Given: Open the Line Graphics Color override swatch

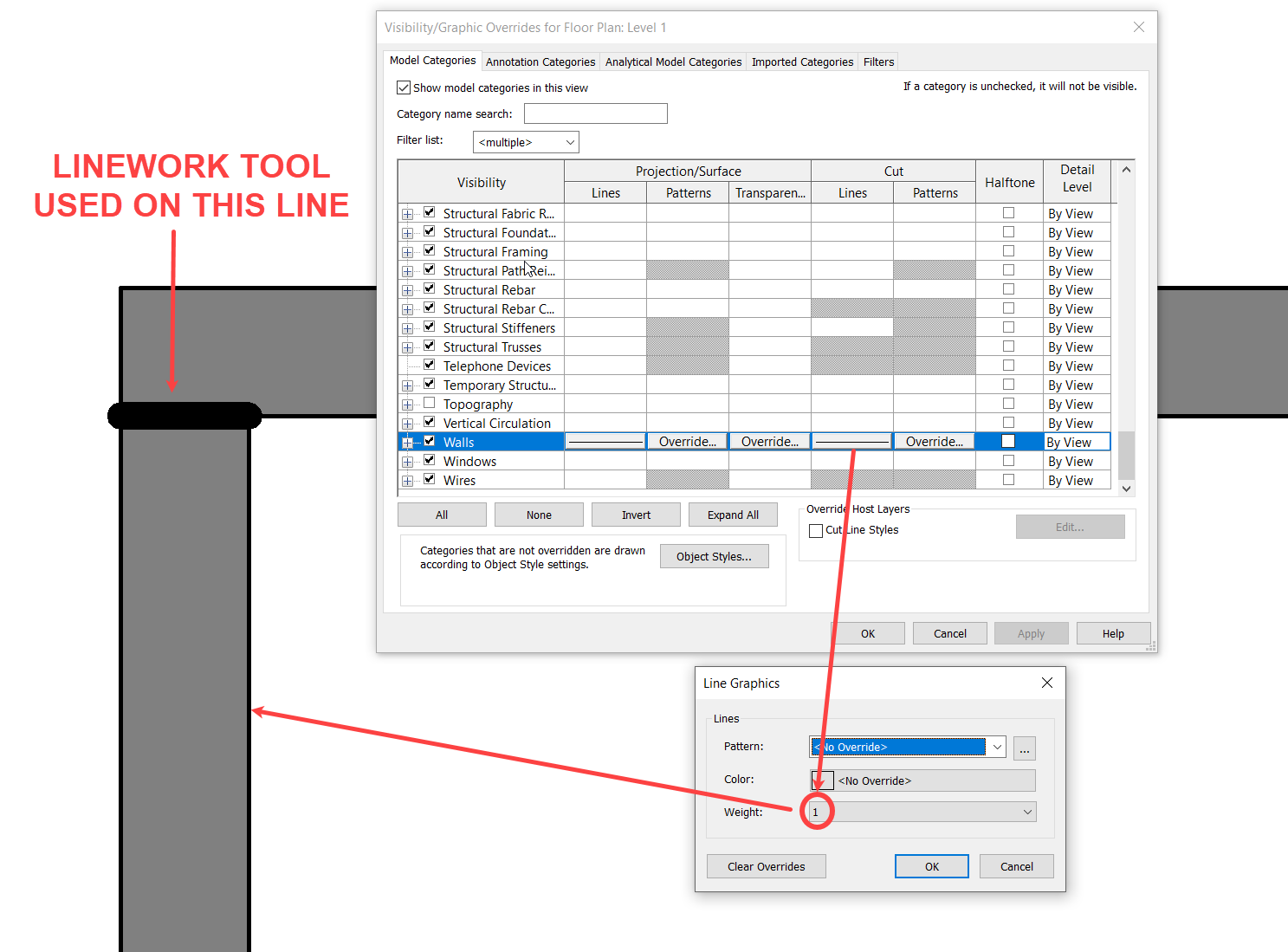Looking at the screenshot, I should (821, 780).
